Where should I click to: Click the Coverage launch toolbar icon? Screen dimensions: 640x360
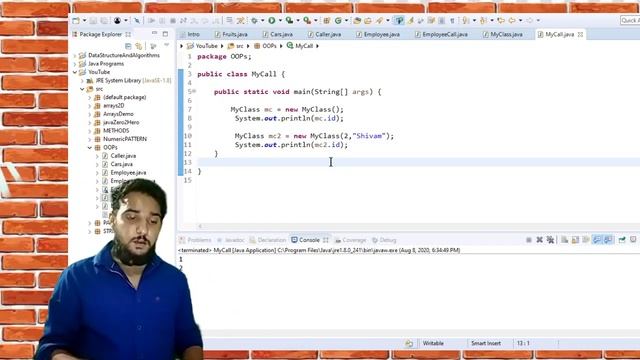click(289, 20)
